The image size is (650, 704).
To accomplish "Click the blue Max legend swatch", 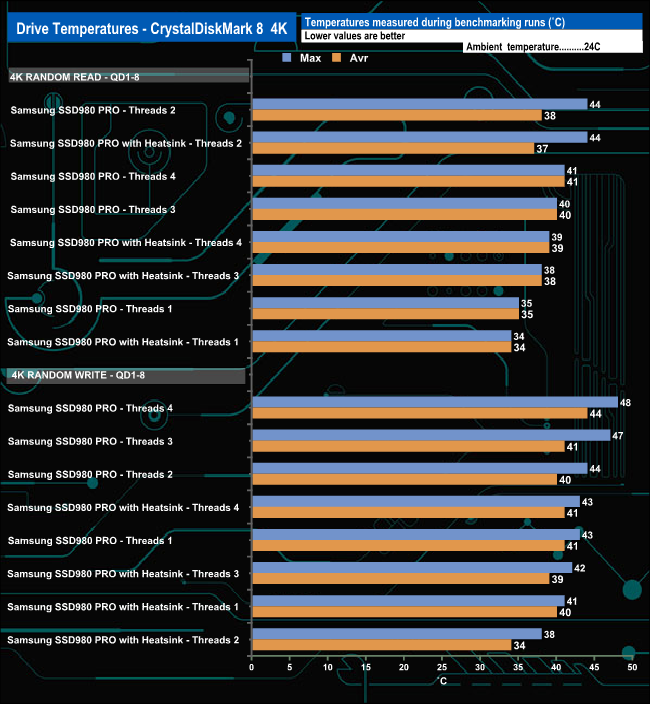I will point(287,57).
